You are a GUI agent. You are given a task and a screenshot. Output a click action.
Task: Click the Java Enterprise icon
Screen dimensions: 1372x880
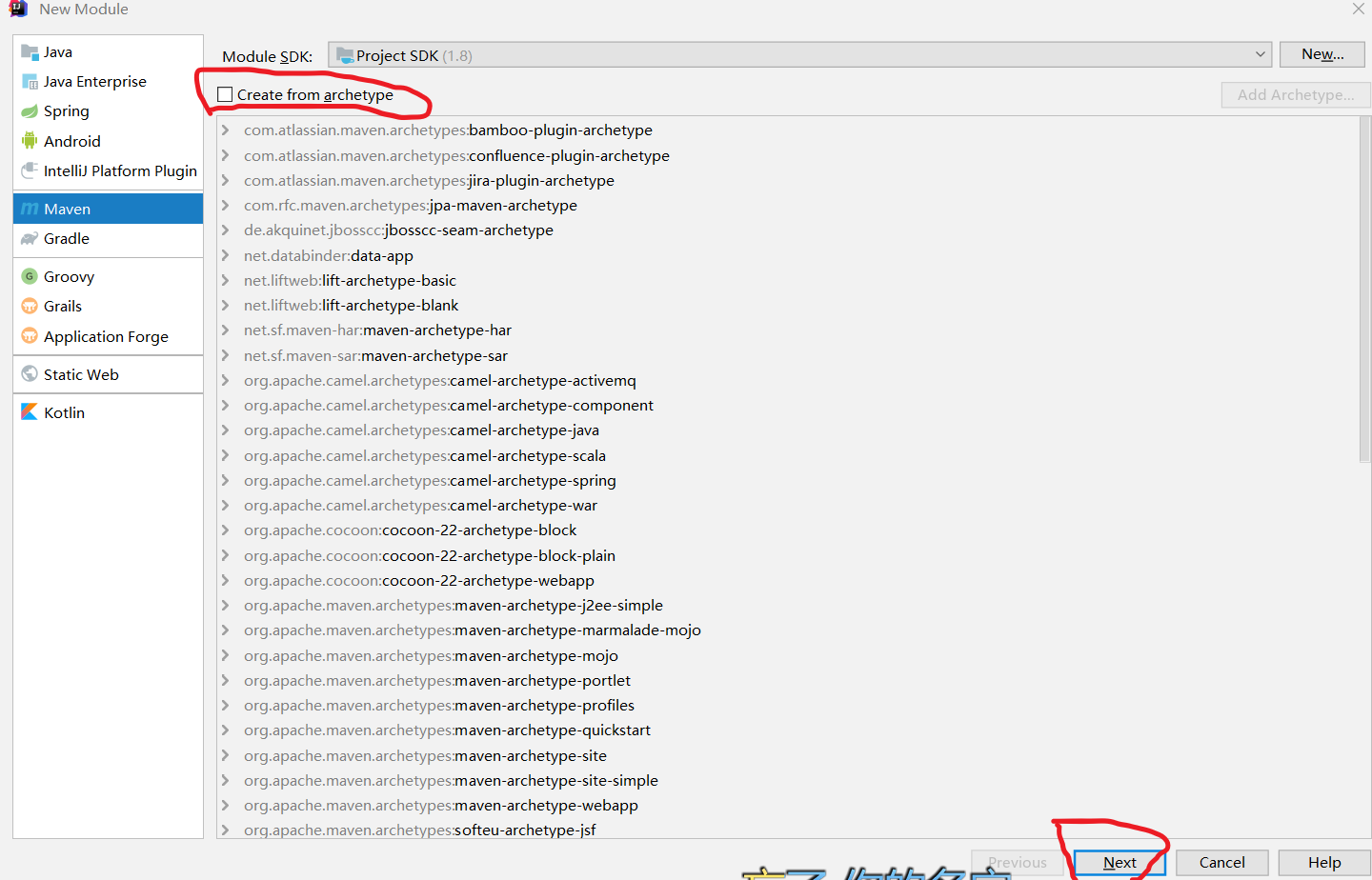30,82
